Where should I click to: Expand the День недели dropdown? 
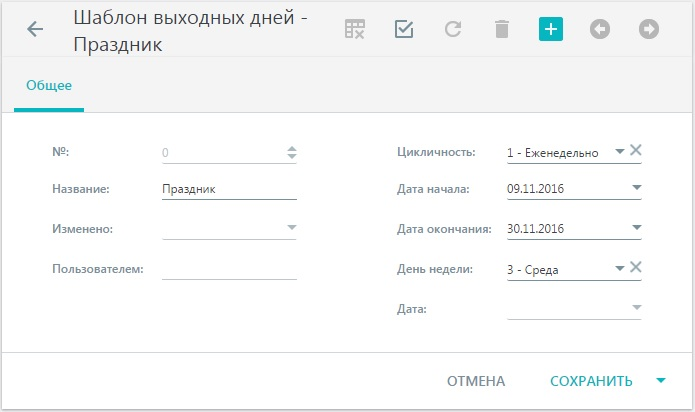[x=620, y=268]
